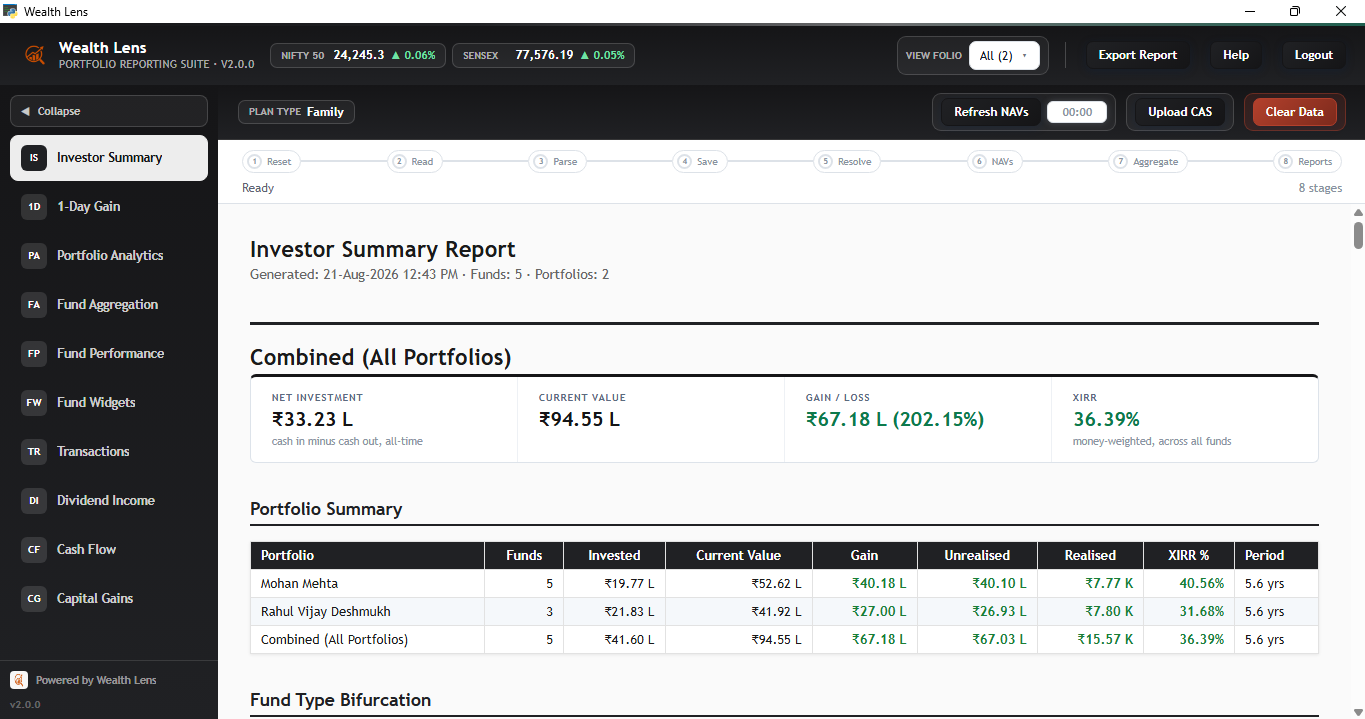Click stage 8 Reports in progress tracker
1365x719 pixels.
pos(1306,162)
